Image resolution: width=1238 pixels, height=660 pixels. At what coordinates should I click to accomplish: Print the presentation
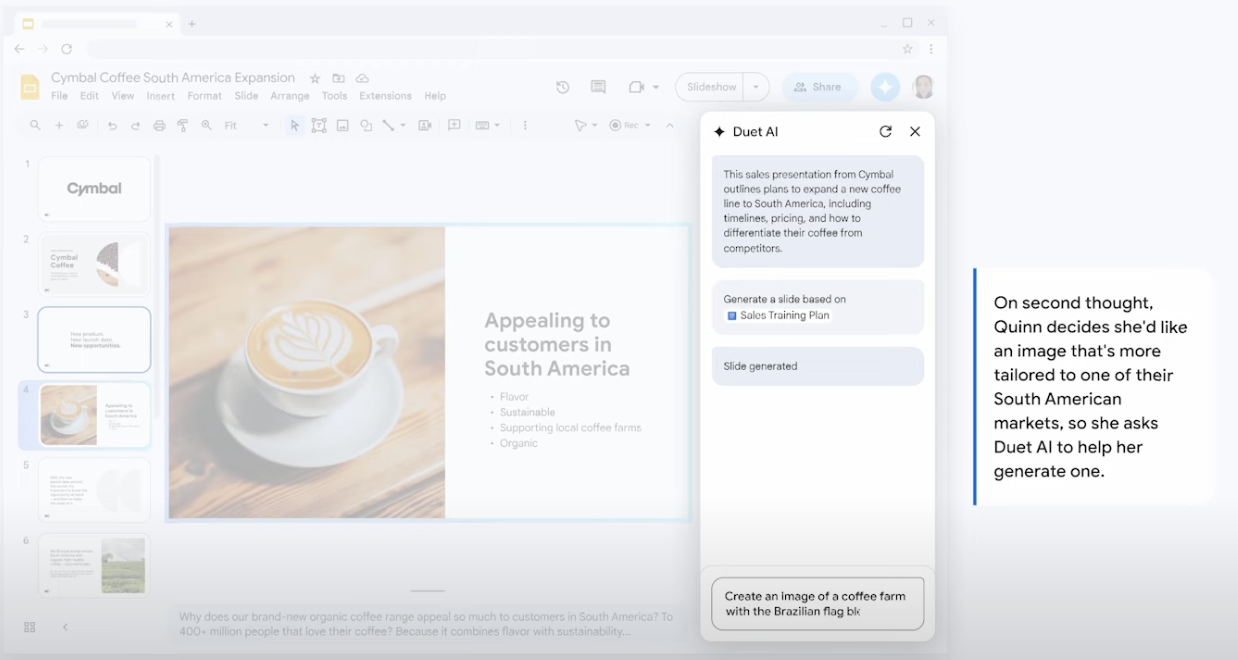click(159, 125)
